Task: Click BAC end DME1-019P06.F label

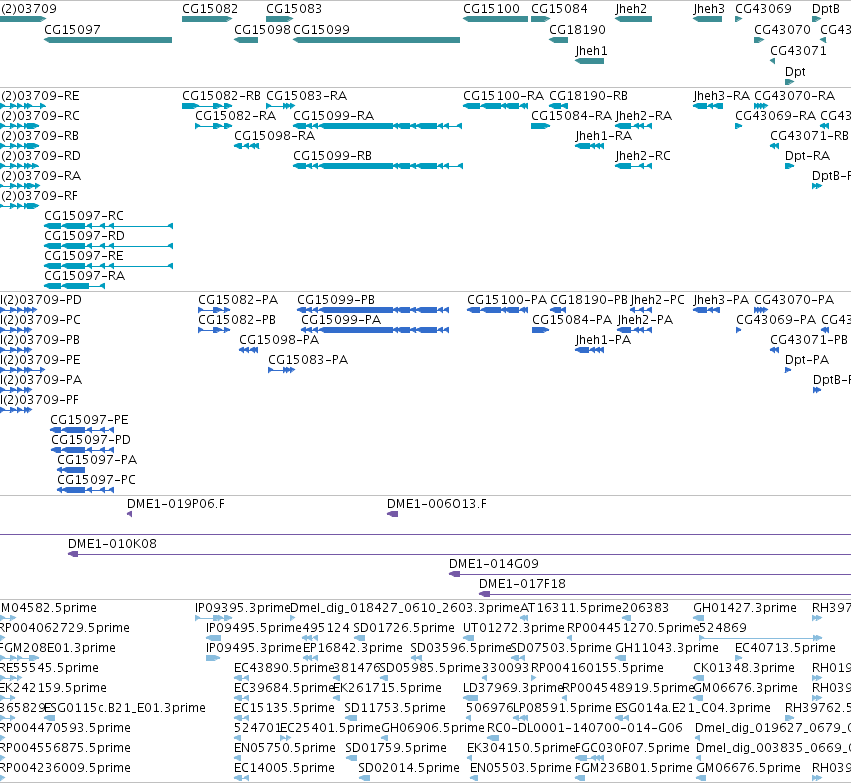Action: click(x=176, y=504)
